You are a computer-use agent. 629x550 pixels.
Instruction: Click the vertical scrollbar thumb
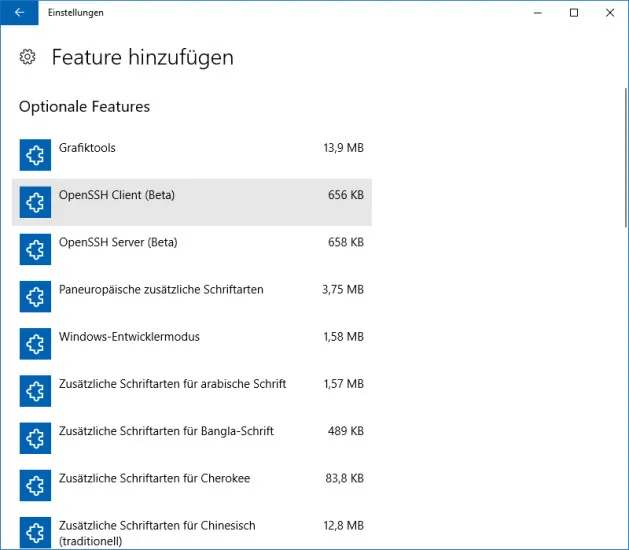626,158
